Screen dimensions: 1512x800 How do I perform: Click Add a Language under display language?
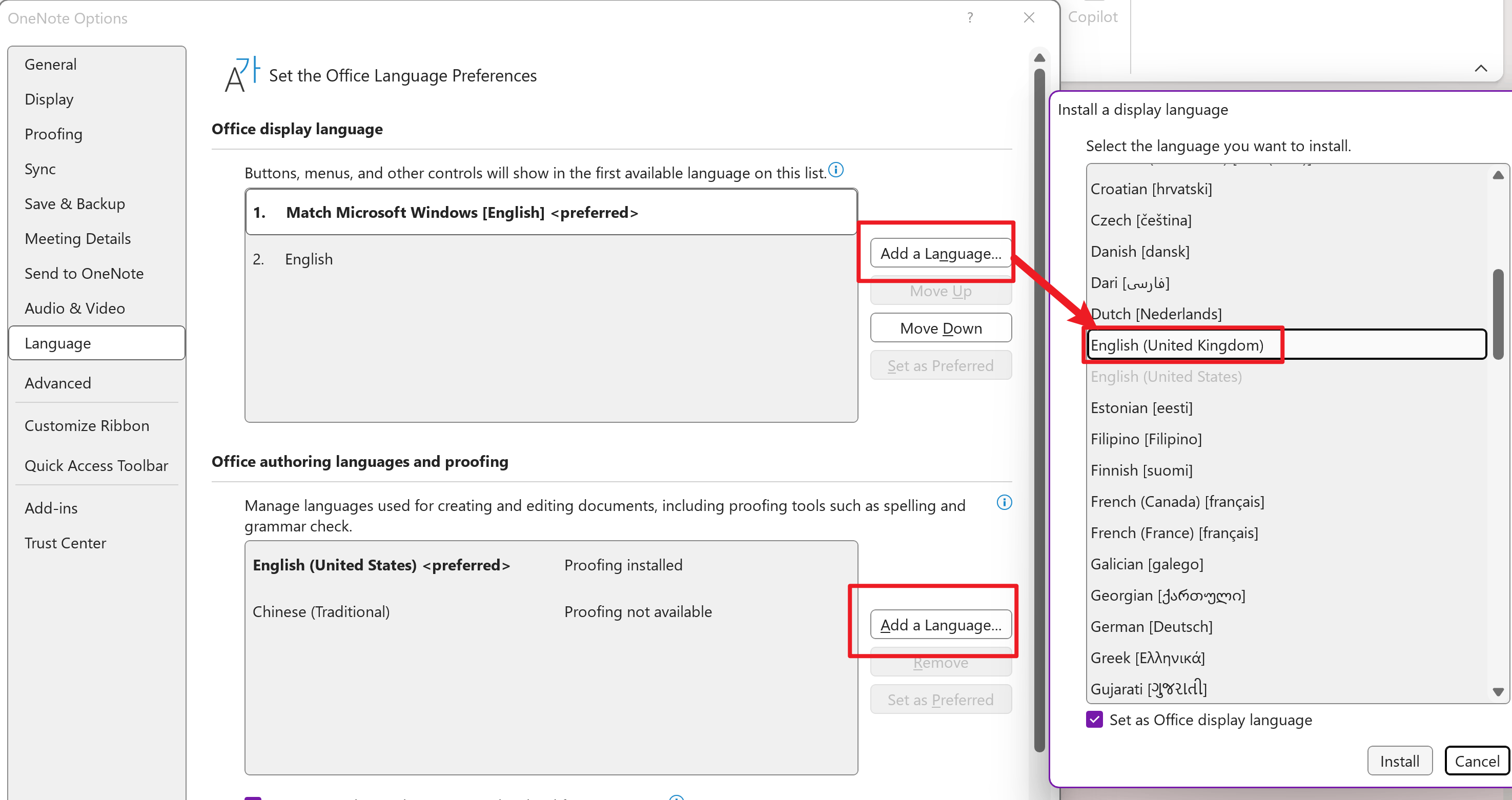click(x=941, y=253)
